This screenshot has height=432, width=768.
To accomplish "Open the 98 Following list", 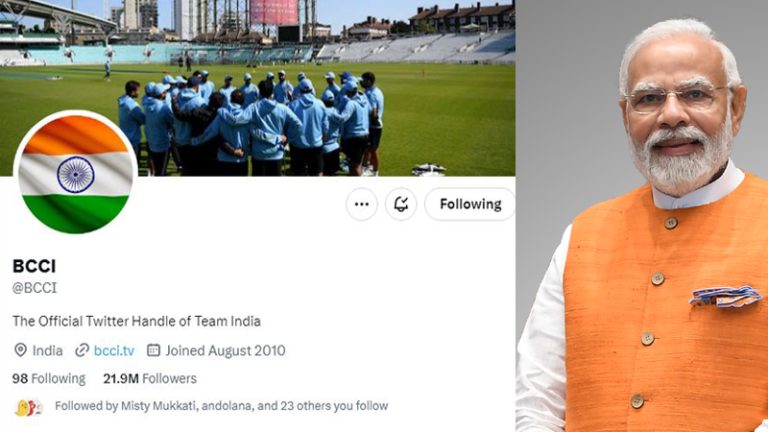I will coord(48,379).
